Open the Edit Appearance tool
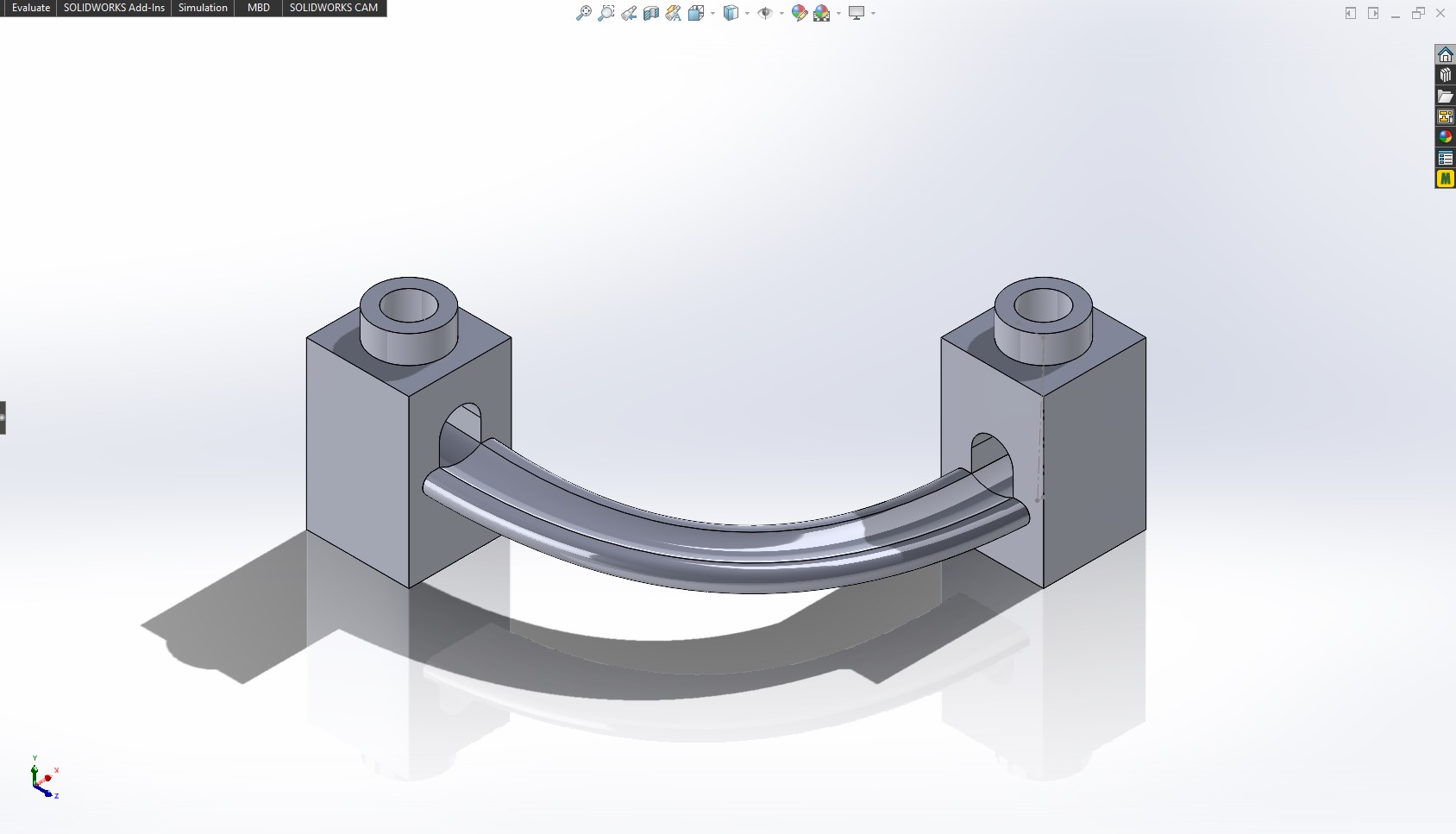 (x=800, y=13)
